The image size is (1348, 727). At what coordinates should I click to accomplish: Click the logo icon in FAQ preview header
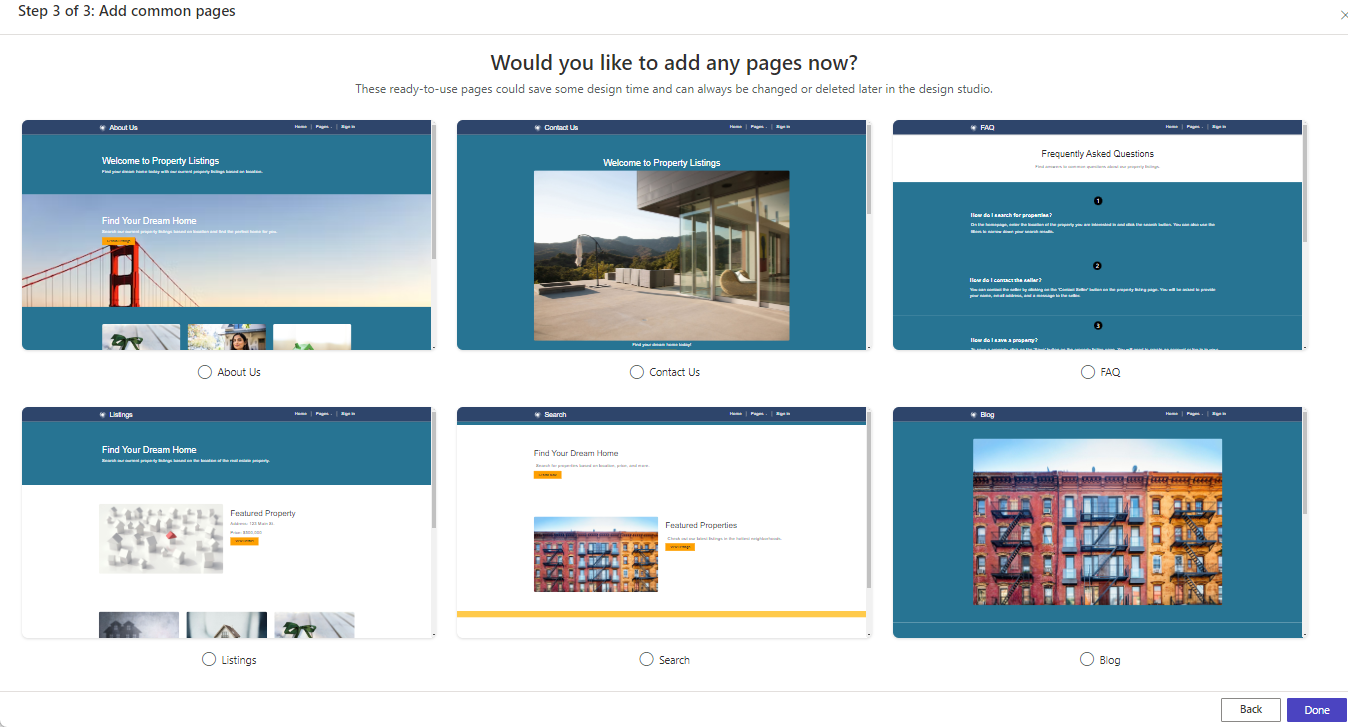point(974,127)
